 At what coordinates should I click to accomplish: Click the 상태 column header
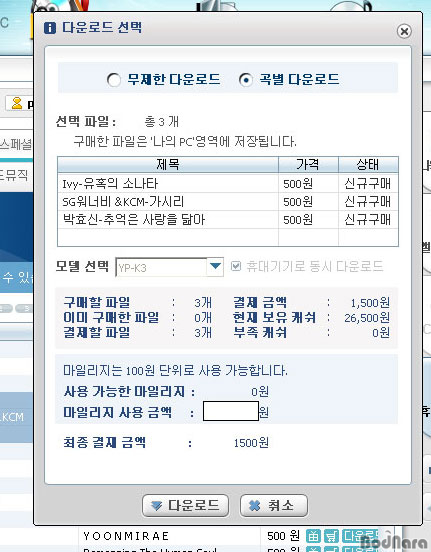pyautogui.click(x=368, y=164)
